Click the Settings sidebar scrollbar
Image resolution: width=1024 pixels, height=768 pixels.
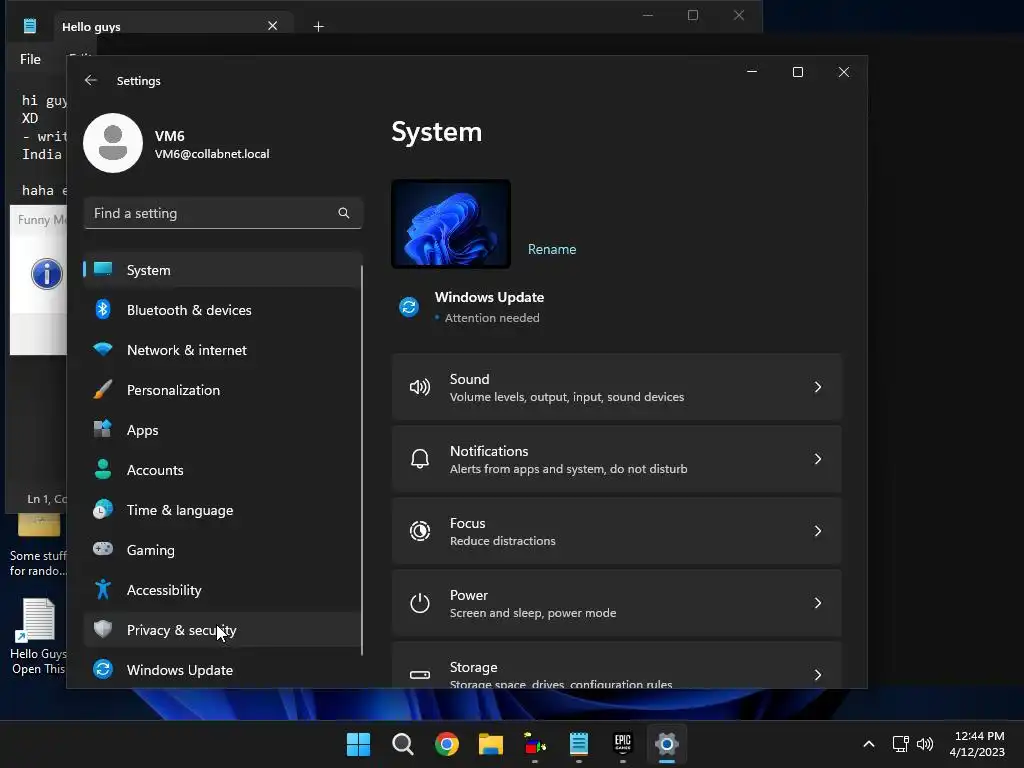click(362, 459)
